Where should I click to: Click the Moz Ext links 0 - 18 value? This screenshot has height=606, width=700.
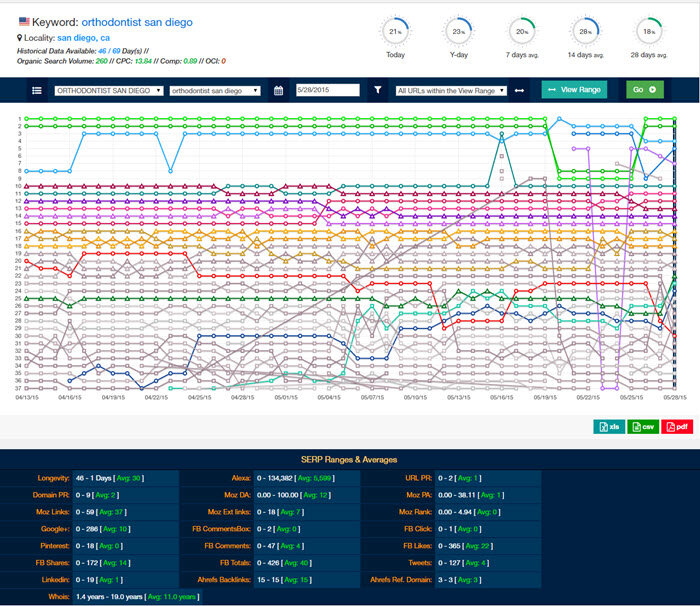click(x=280, y=512)
